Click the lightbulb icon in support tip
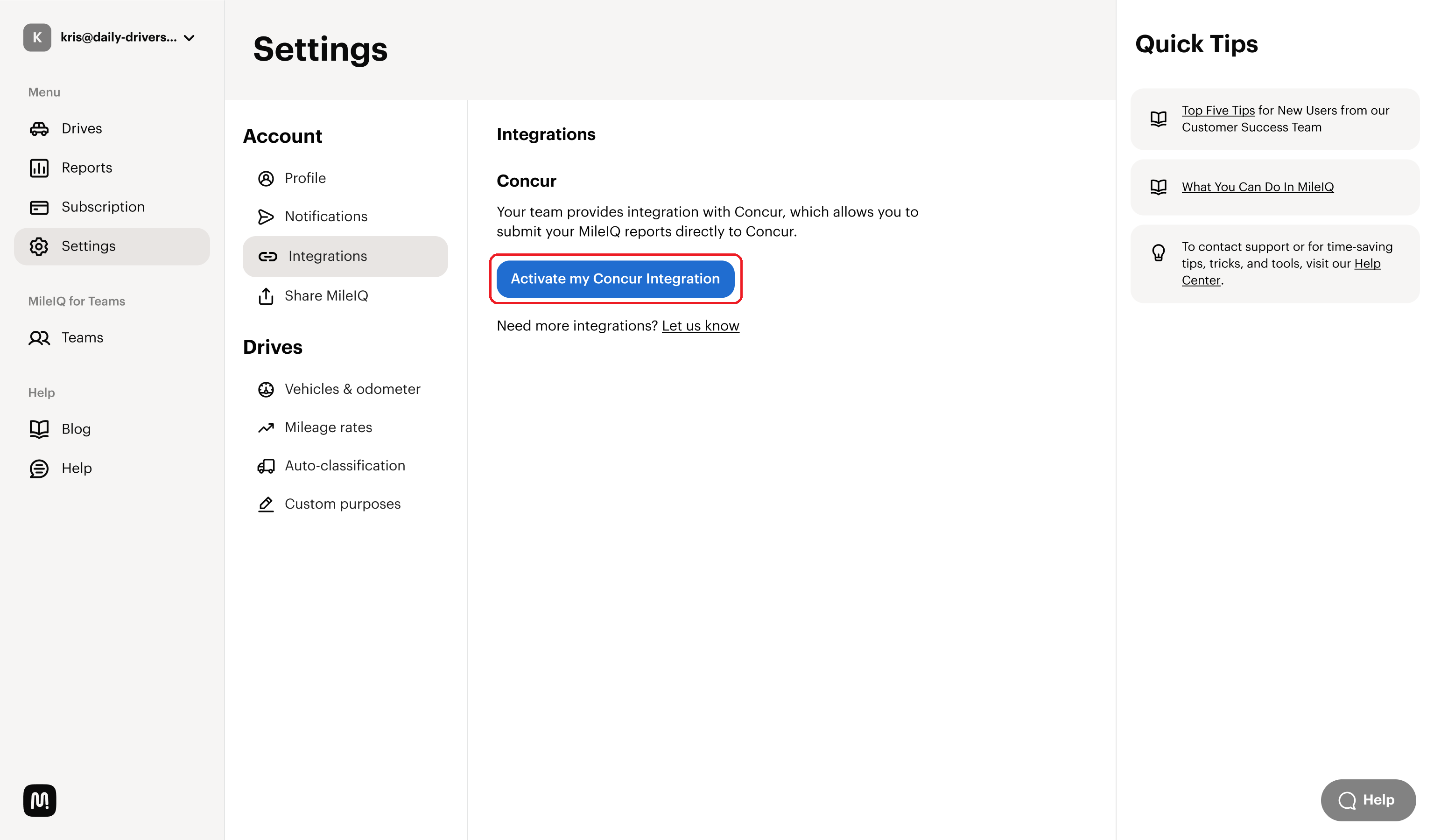 tap(1158, 252)
